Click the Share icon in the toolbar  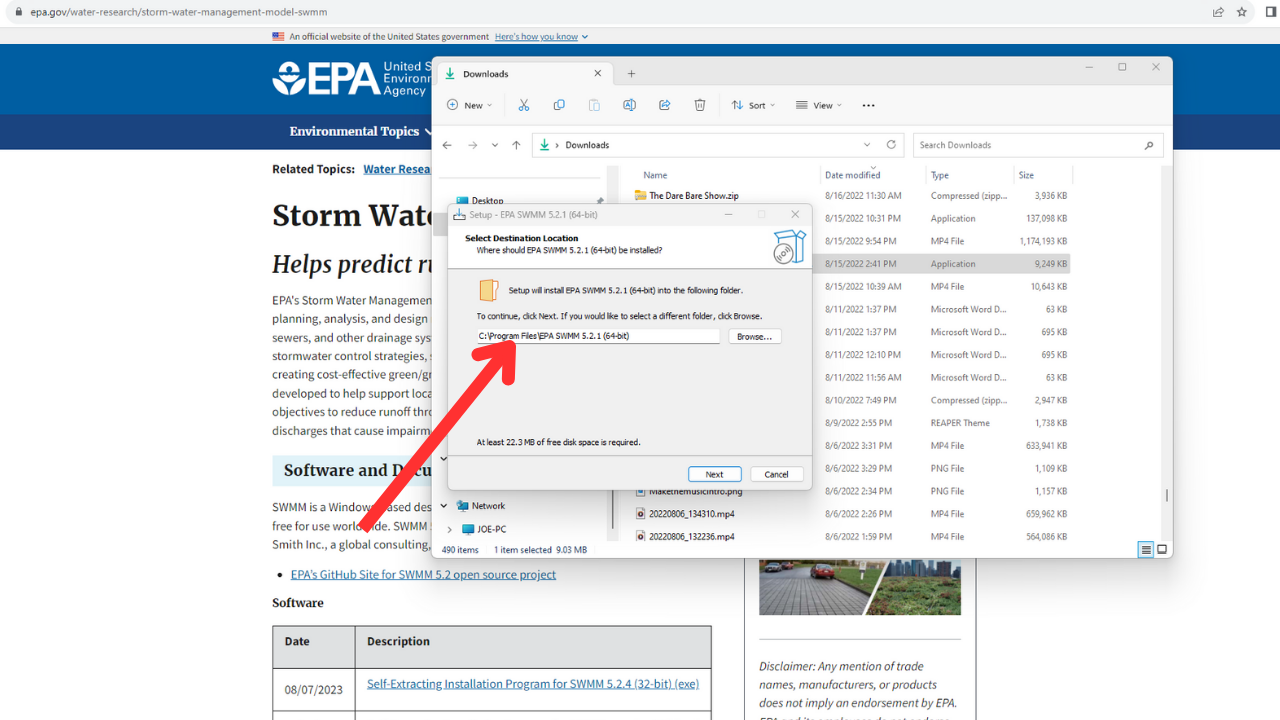pyautogui.click(x=664, y=104)
